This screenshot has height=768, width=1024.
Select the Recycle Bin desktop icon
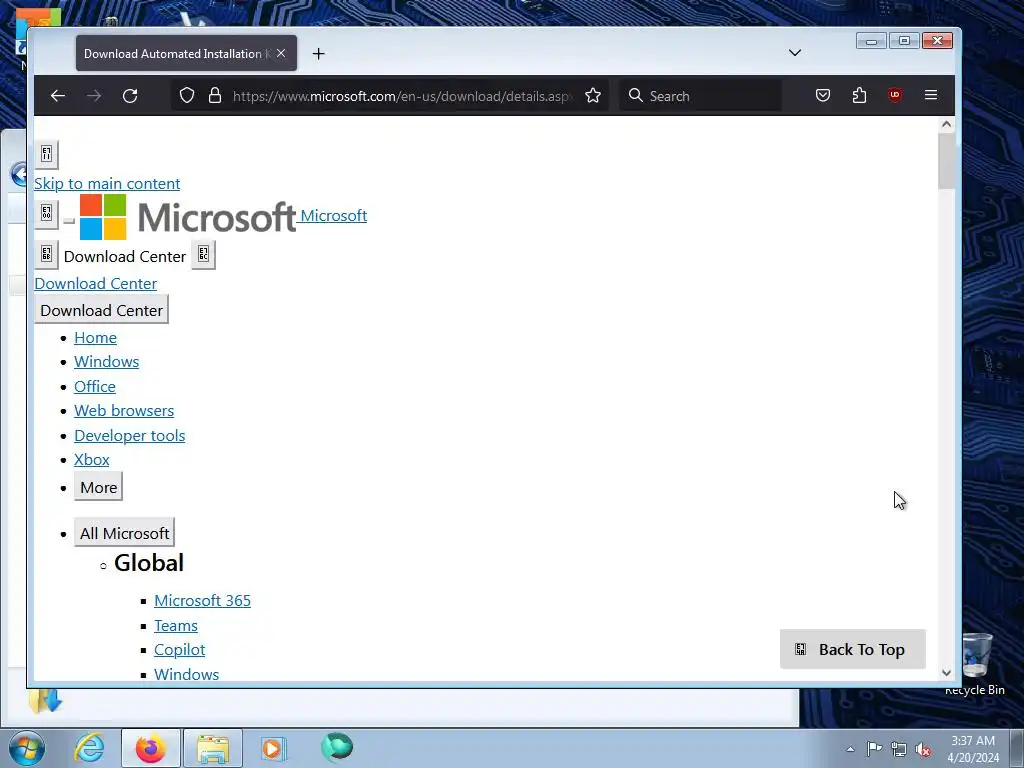coord(975,664)
